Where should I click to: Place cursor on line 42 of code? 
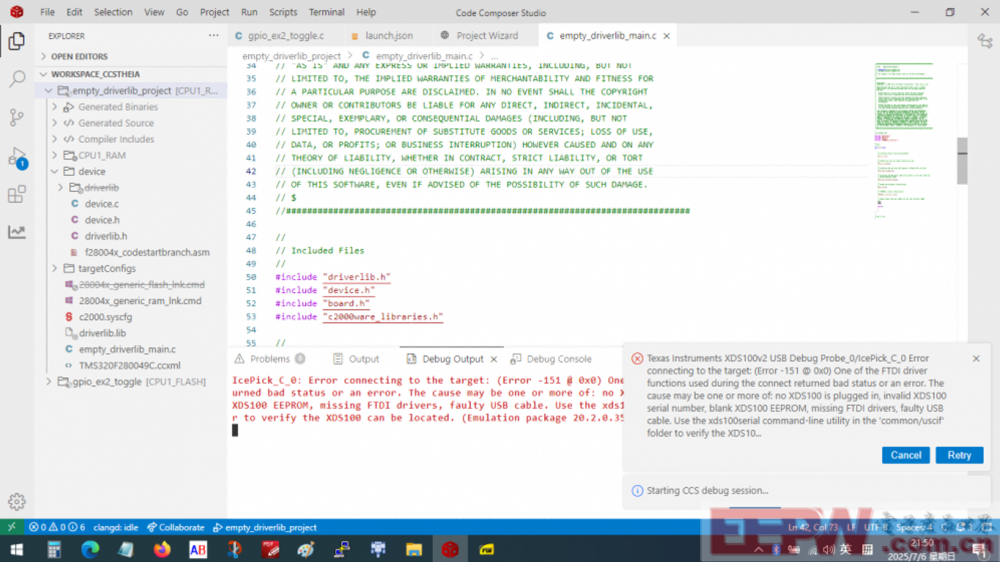[x=464, y=172]
